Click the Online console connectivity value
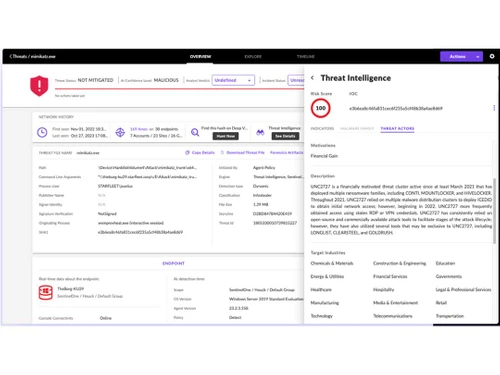Viewport: 500px width, 375px height. (106, 318)
